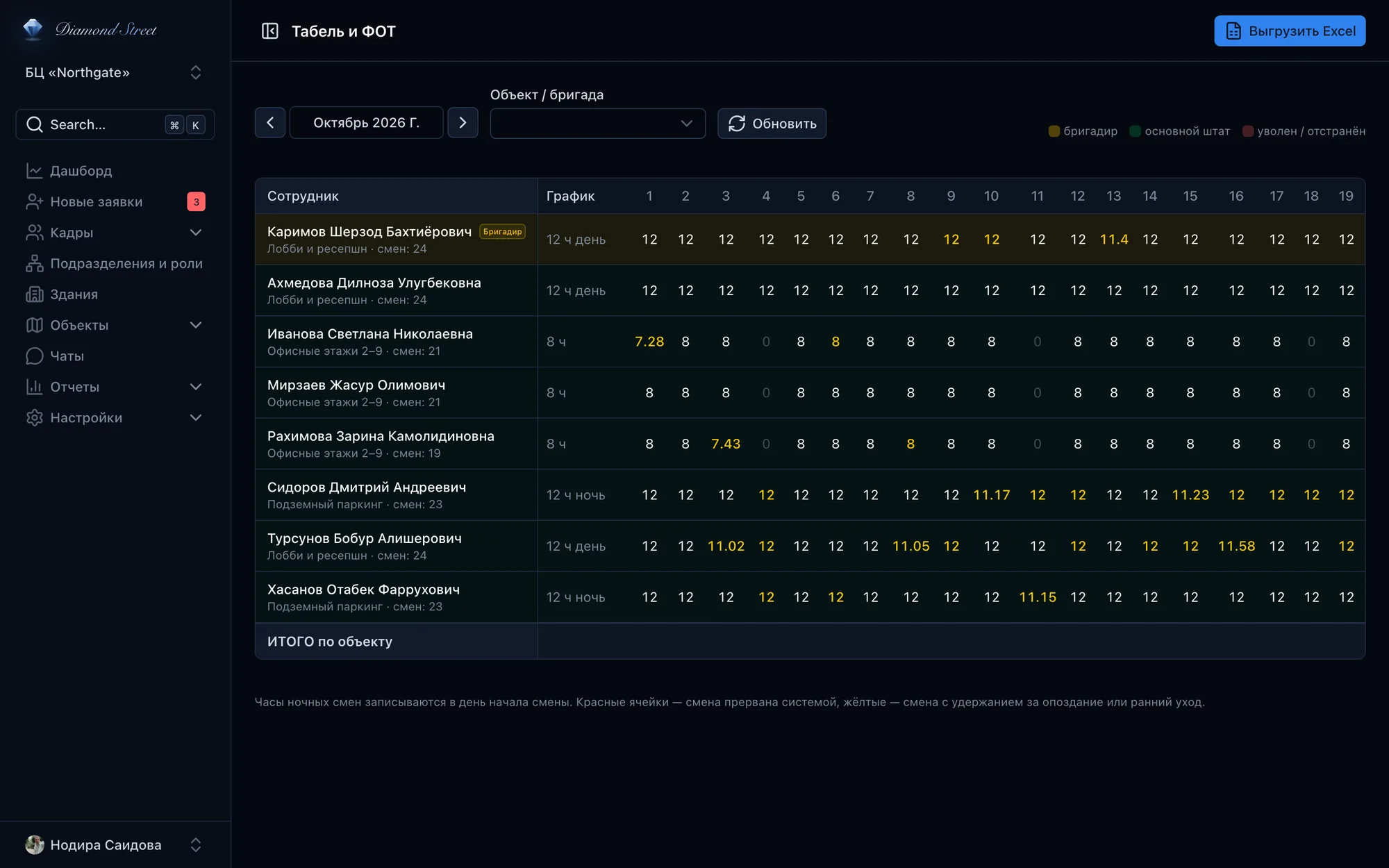
Task: Expand the Отчеты submenu chevron
Action: pyautogui.click(x=196, y=387)
